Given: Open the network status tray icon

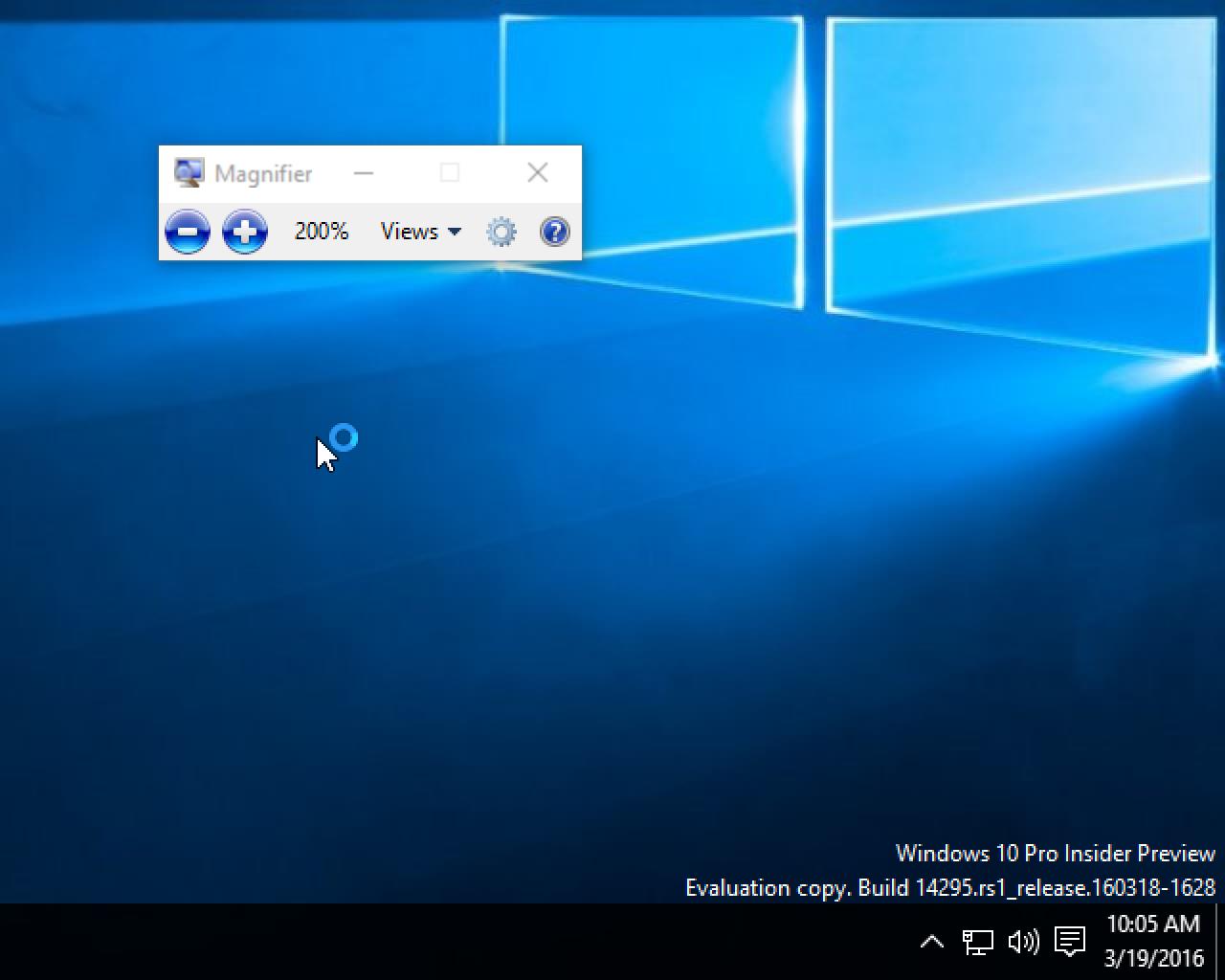Looking at the screenshot, I should (x=977, y=943).
